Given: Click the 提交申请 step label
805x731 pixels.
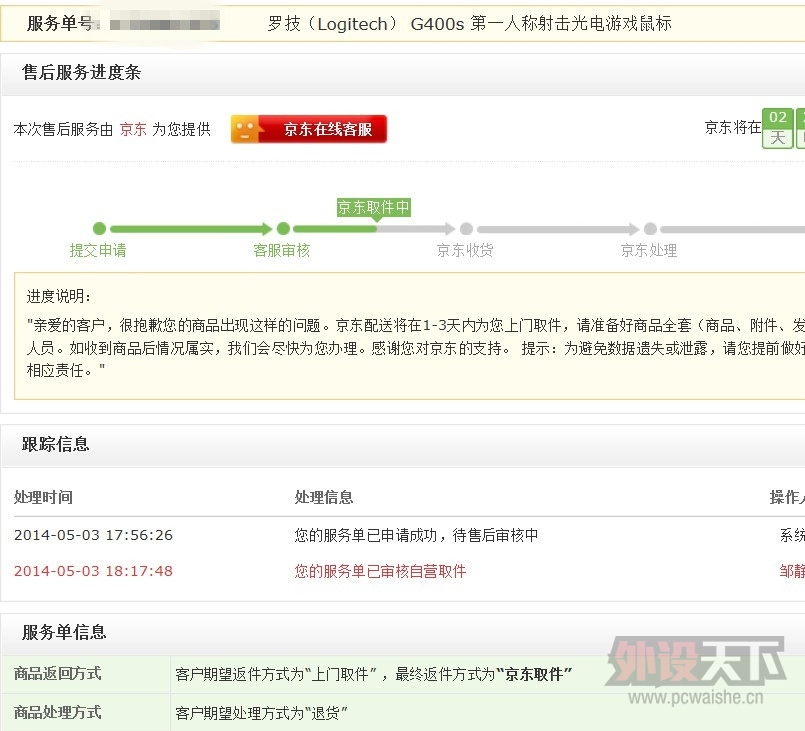Looking at the screenshot, I should pyautogui.click(x=98, y=251).
